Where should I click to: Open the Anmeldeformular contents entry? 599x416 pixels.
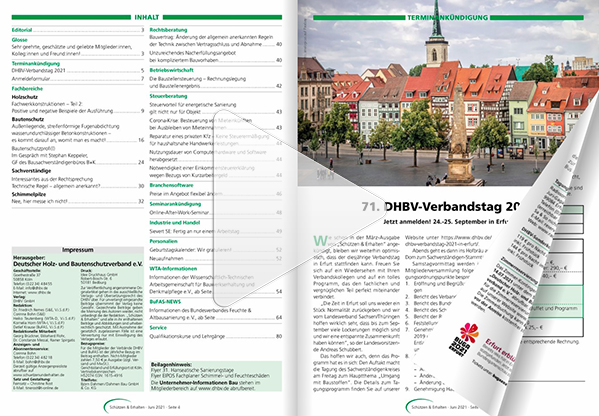[x=78, y=79]
